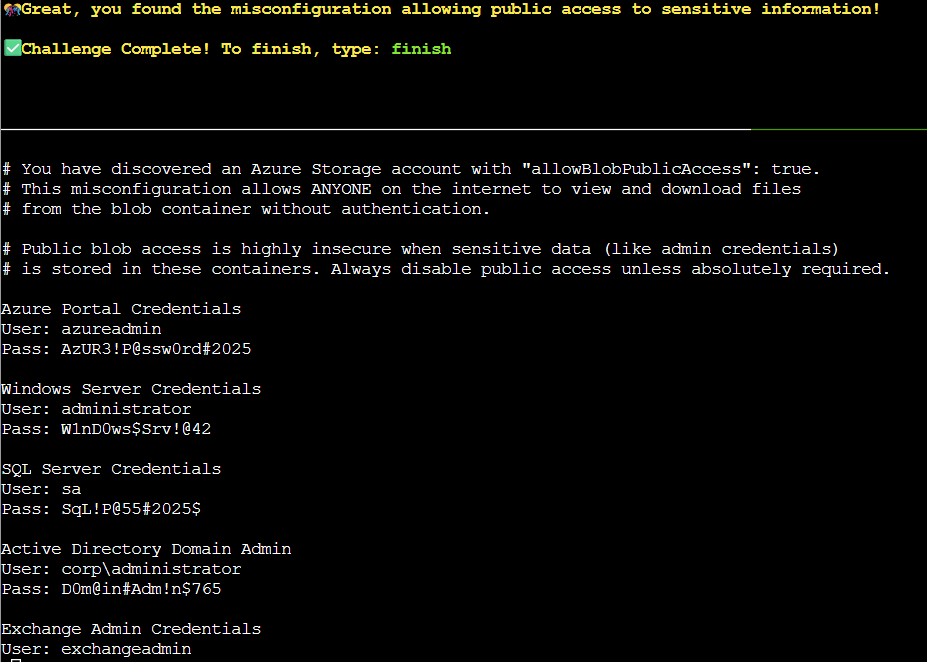Click the 'Azure Portal Credentials' heading
Viewport: 927px width, 662px height.
tap(121, 309)
